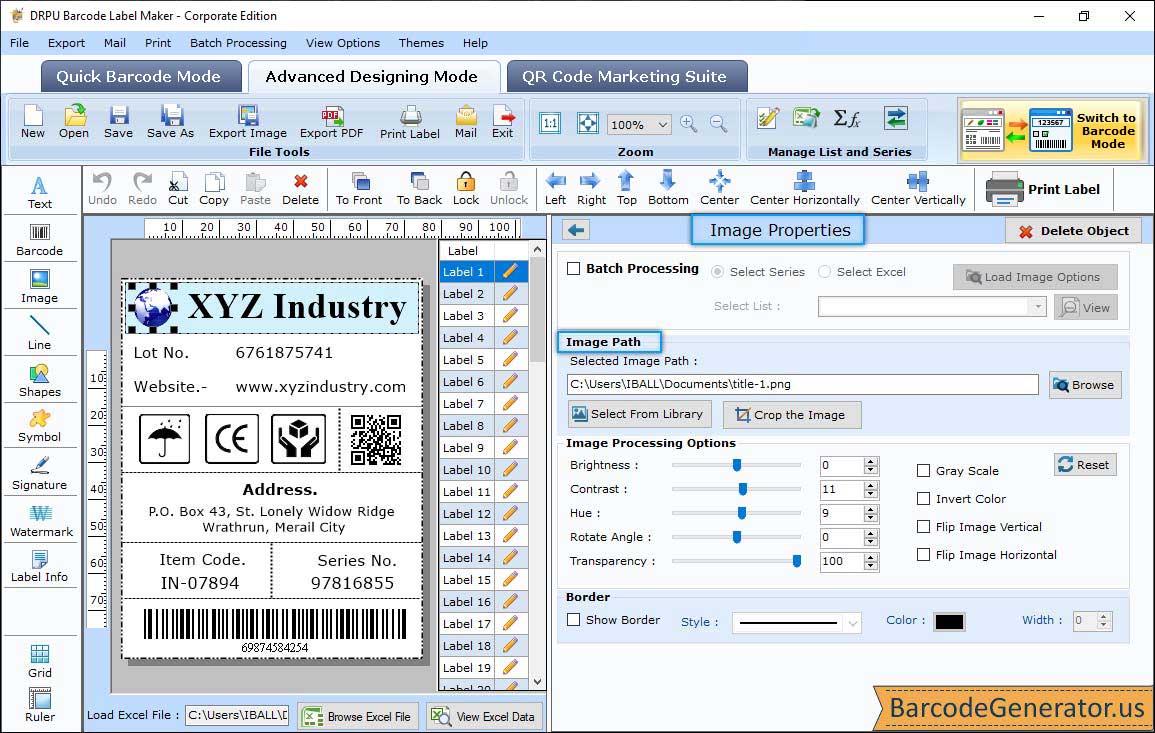This screenshot has width=1155, height=733.
Task: Click the Reset button
Action: (x=1084, y=465)
